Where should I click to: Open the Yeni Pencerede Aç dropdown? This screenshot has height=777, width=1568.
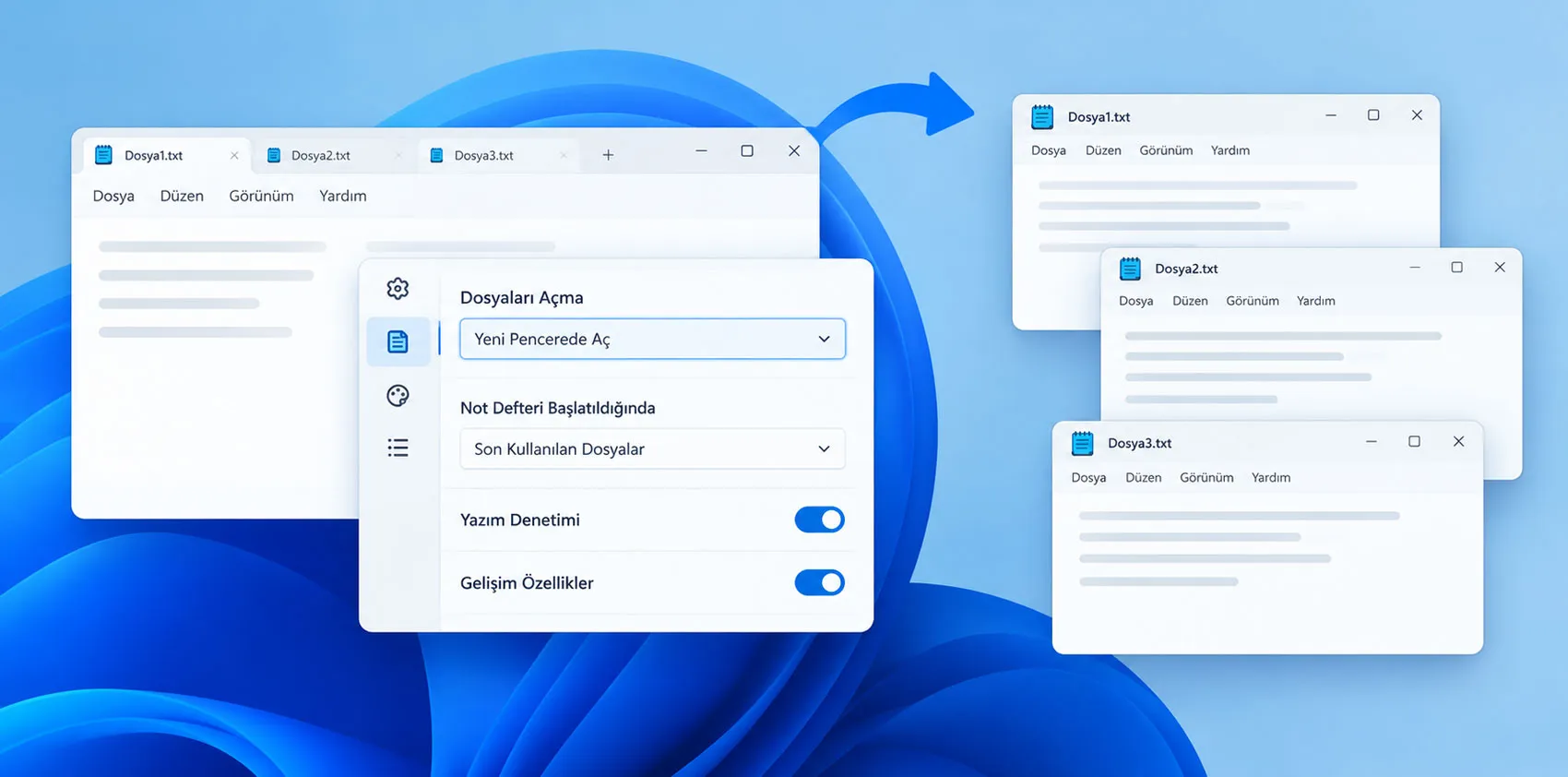point(652,339)
